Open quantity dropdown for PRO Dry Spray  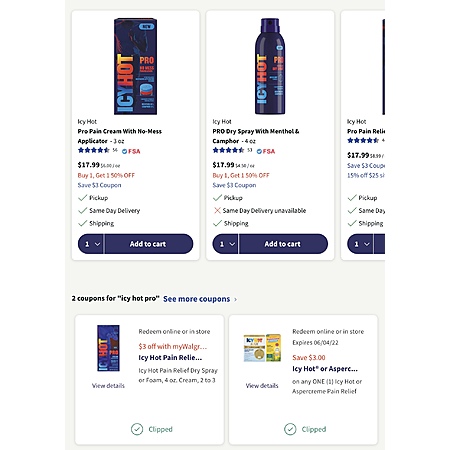click(226, 244)
